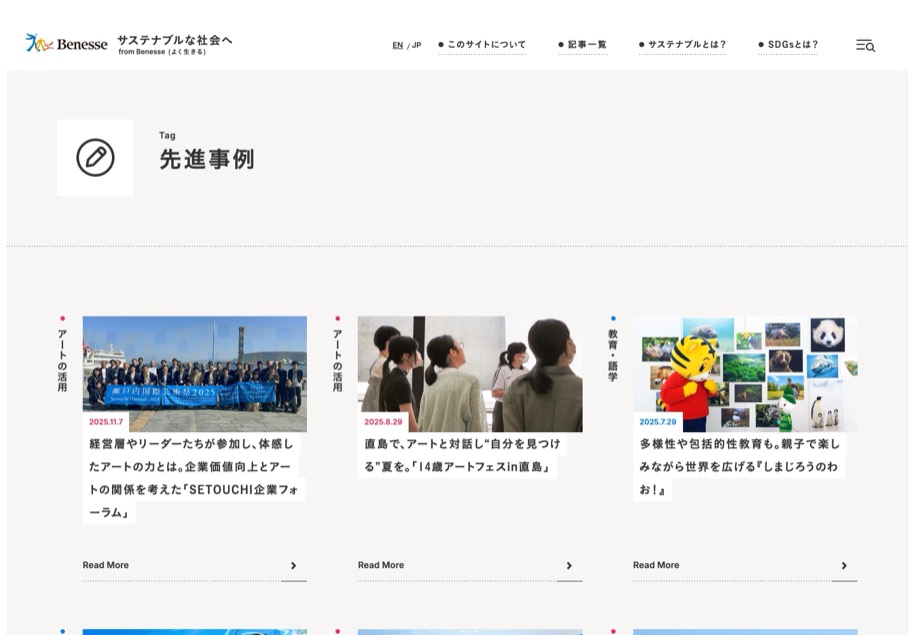Click date 2025.7.29
Image resolution: width=915 pixels, height=635 pixels.
click(658, 421)
